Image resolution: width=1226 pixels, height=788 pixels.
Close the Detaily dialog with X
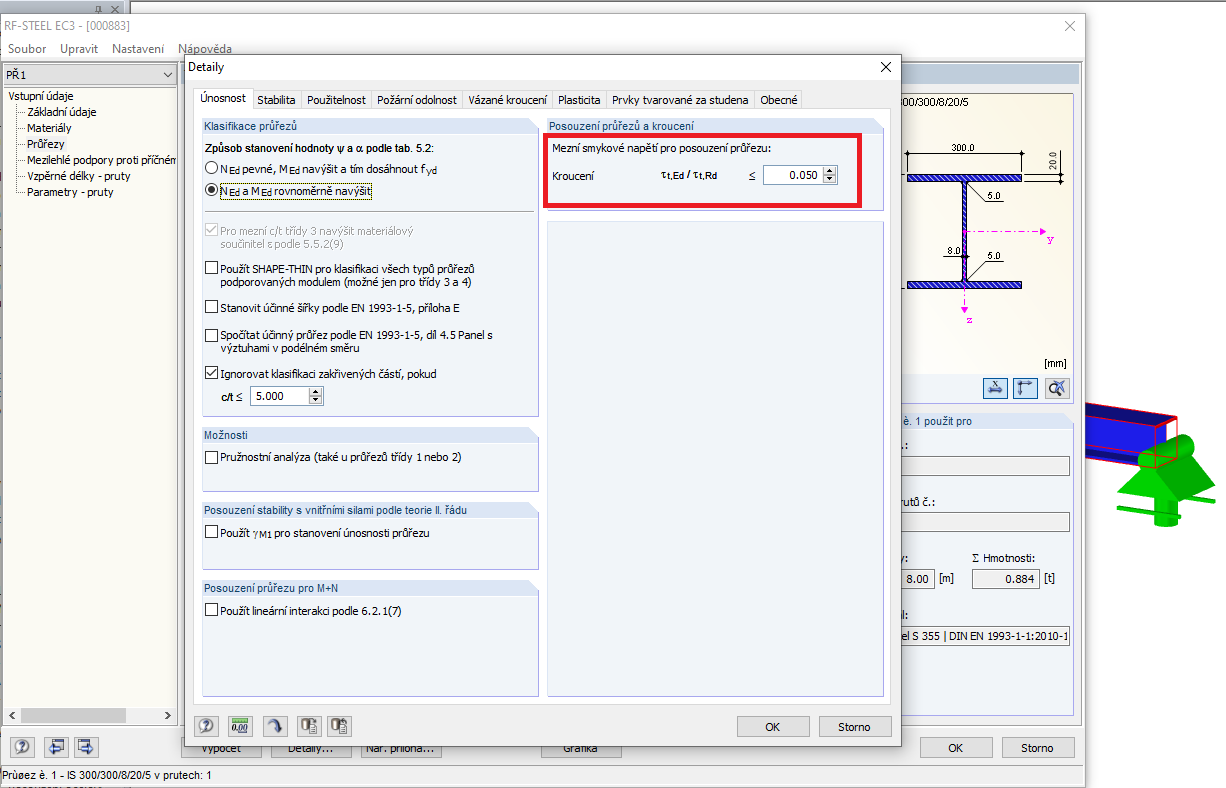(x=885, y=67)
